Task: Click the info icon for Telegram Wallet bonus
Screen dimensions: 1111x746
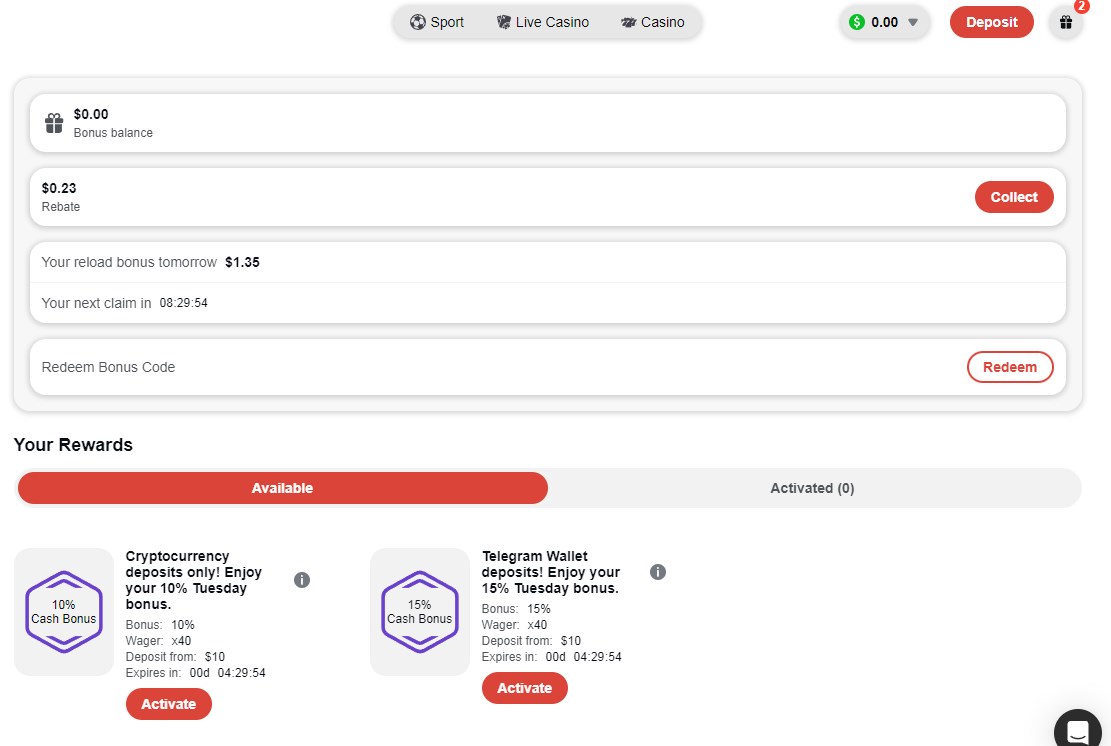Action: (658, 572)
